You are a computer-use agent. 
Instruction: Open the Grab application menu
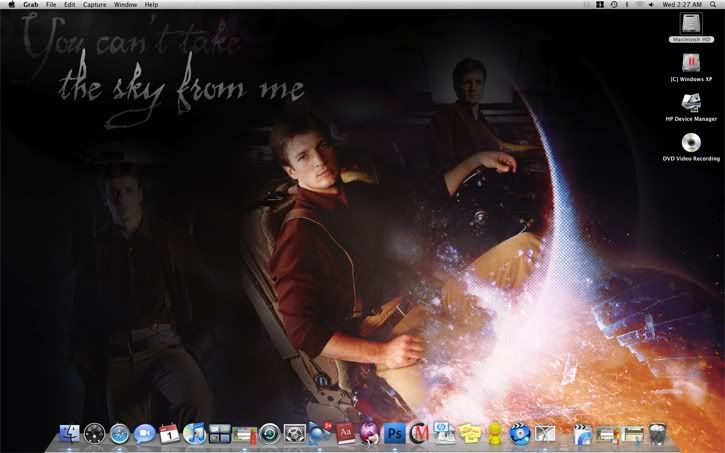(31, 5)
